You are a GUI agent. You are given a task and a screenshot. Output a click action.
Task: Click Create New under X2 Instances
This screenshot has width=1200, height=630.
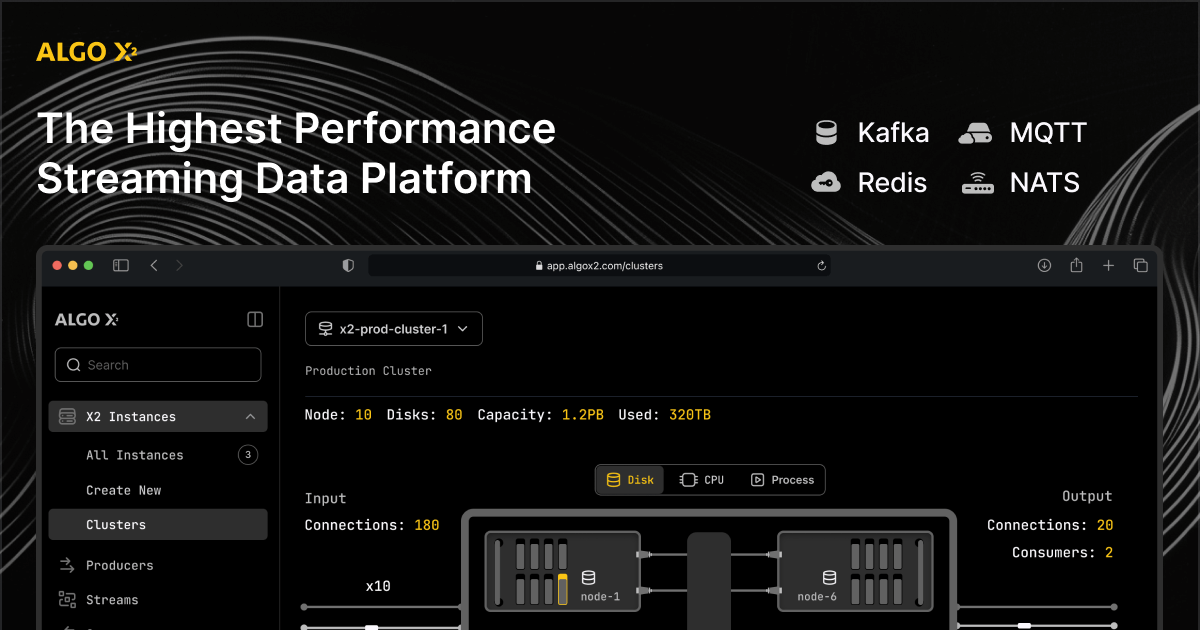point(124,490)
